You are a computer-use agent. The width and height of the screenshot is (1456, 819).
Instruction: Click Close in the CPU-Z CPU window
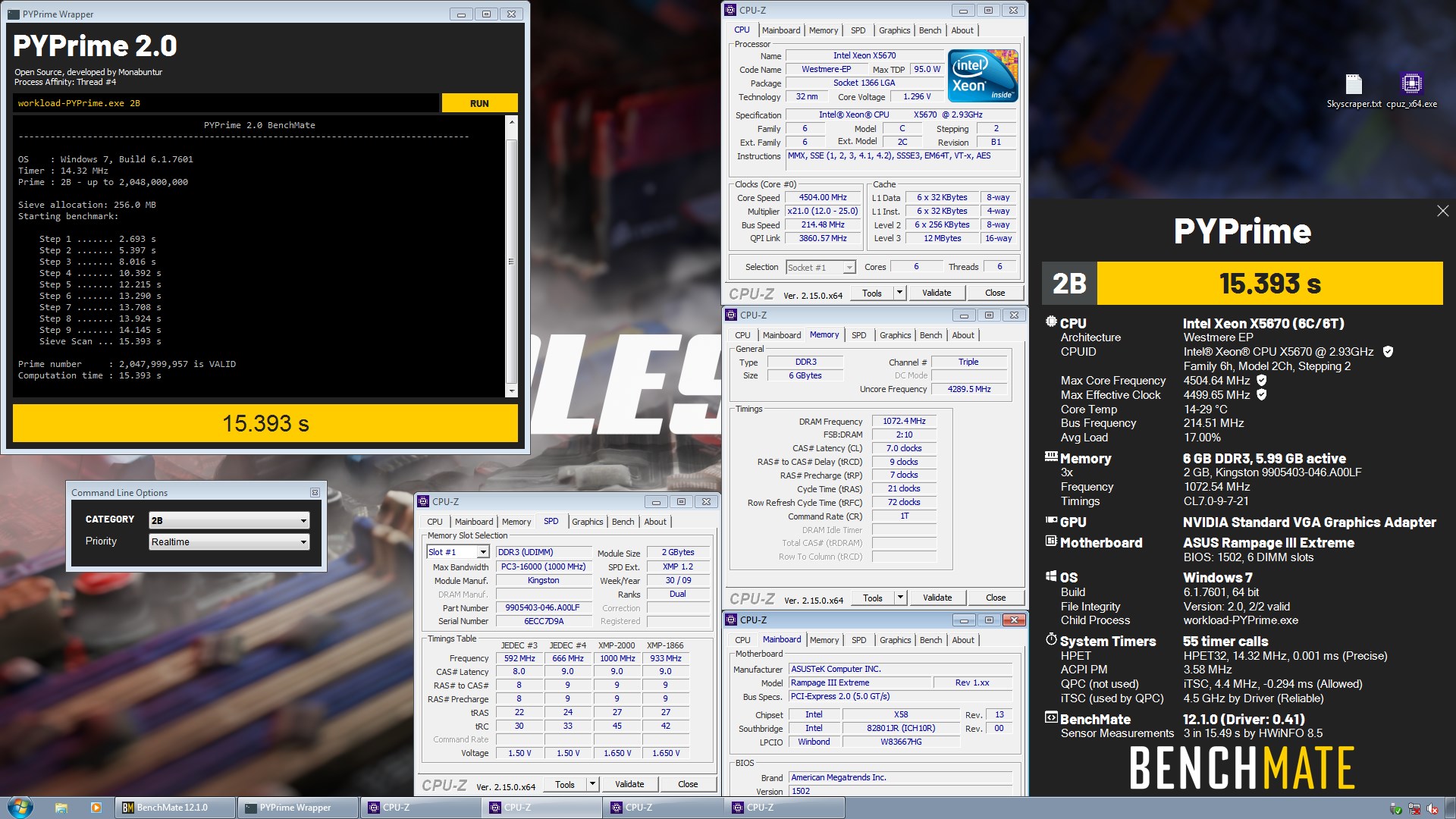[x=995, y=293]
